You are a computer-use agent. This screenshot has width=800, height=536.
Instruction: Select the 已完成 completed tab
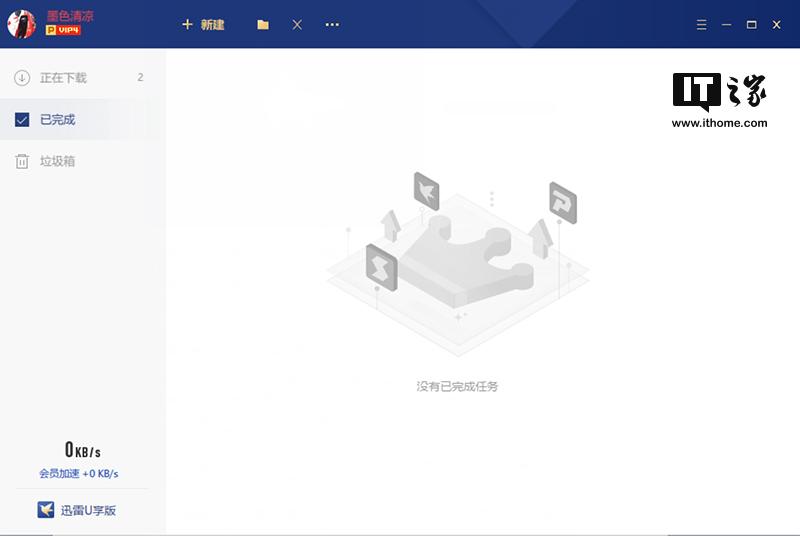point(57,120)
